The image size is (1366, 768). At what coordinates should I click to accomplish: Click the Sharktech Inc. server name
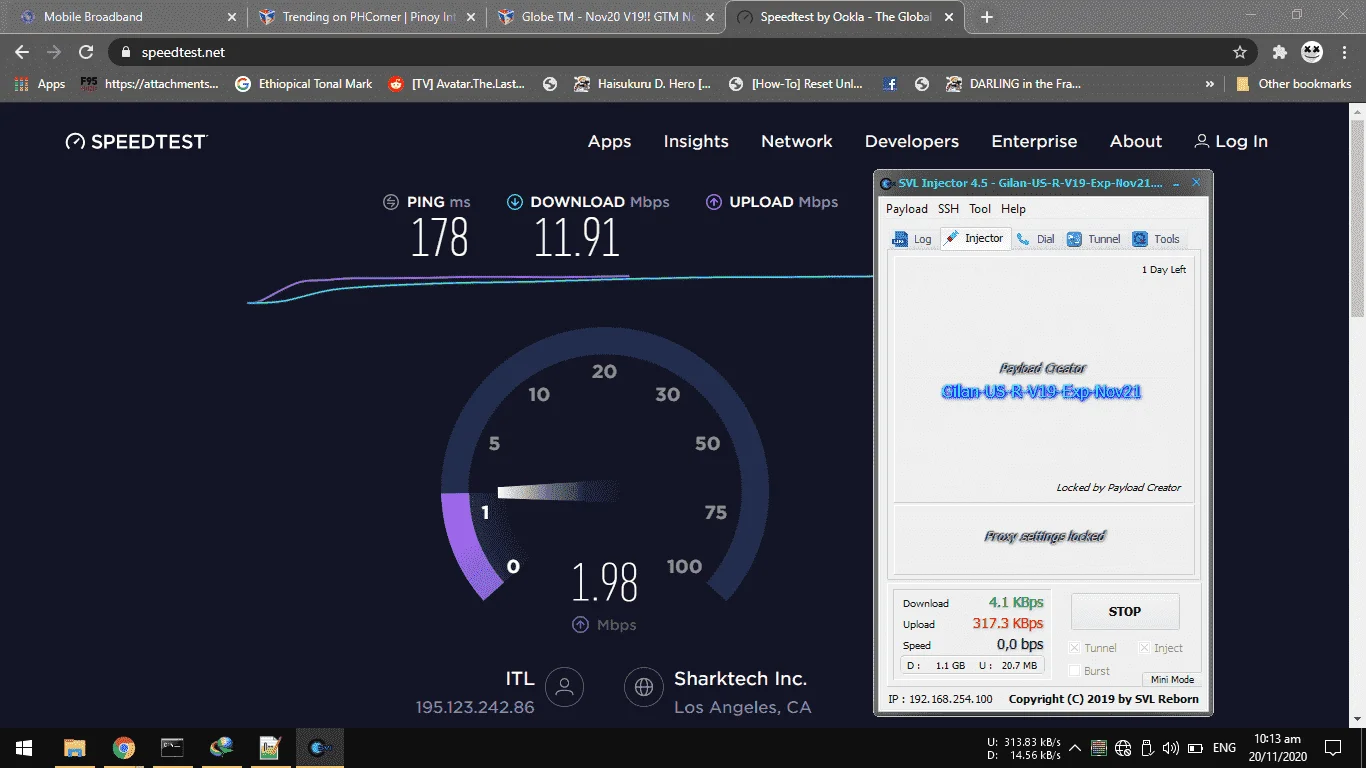click(x=740, y=679)
